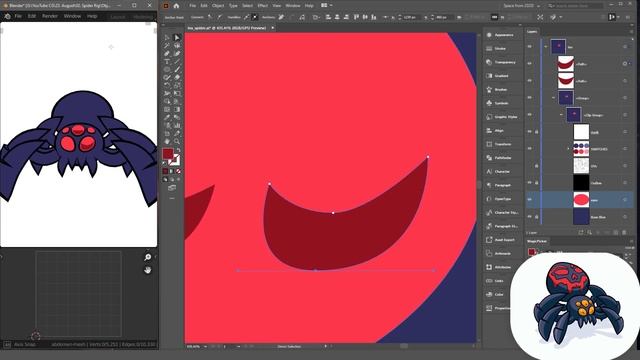Expand the swatches layer arrow

tap(569, 149)
